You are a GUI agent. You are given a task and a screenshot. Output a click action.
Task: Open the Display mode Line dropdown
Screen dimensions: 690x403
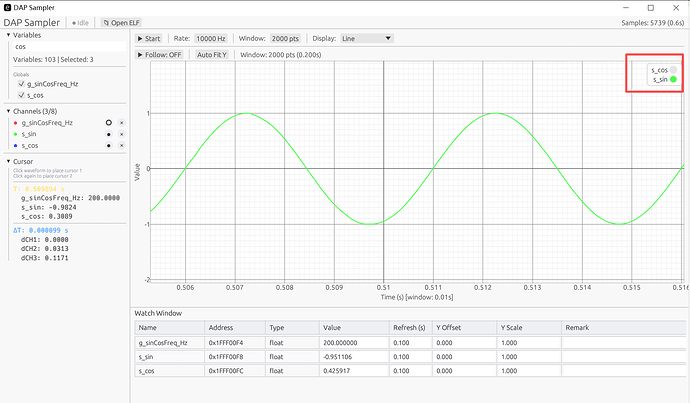367,39
